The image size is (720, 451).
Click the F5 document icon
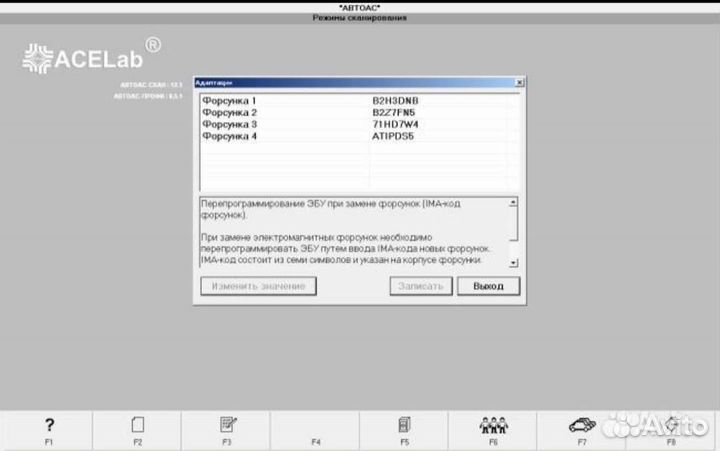click(x=404, y=424)
